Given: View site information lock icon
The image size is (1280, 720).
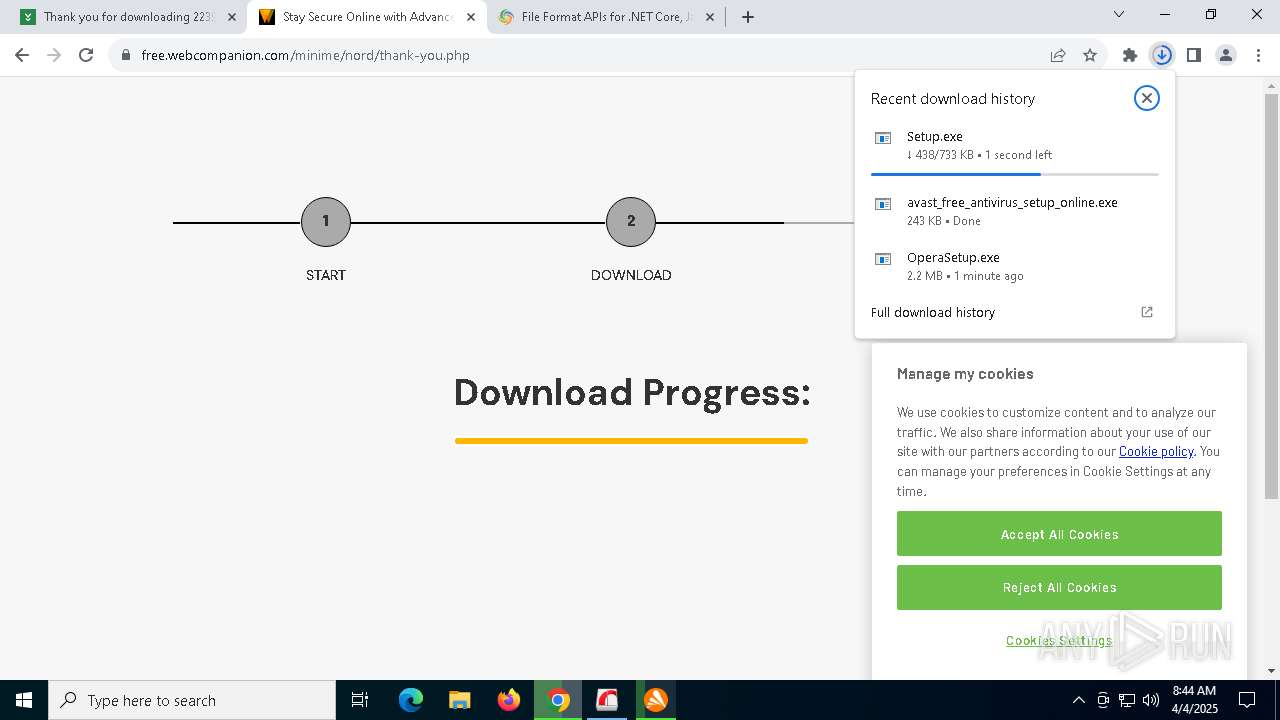Looking at the screenshot, I should (125, 55).
